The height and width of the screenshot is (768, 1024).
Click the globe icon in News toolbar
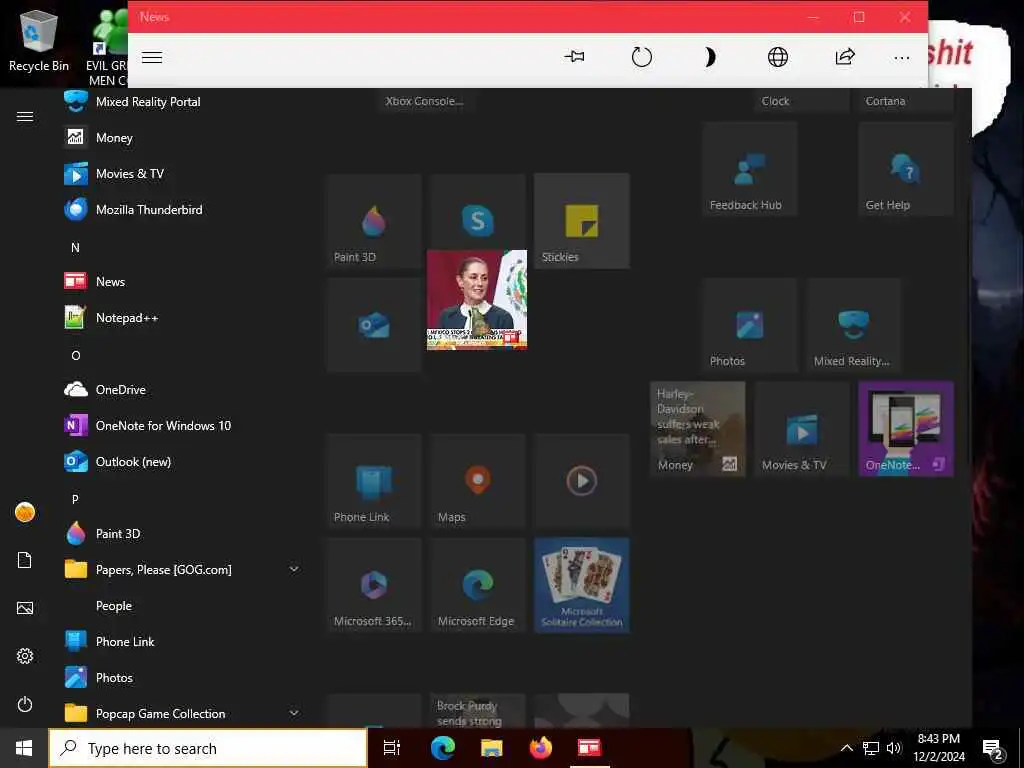coord(777,57)
